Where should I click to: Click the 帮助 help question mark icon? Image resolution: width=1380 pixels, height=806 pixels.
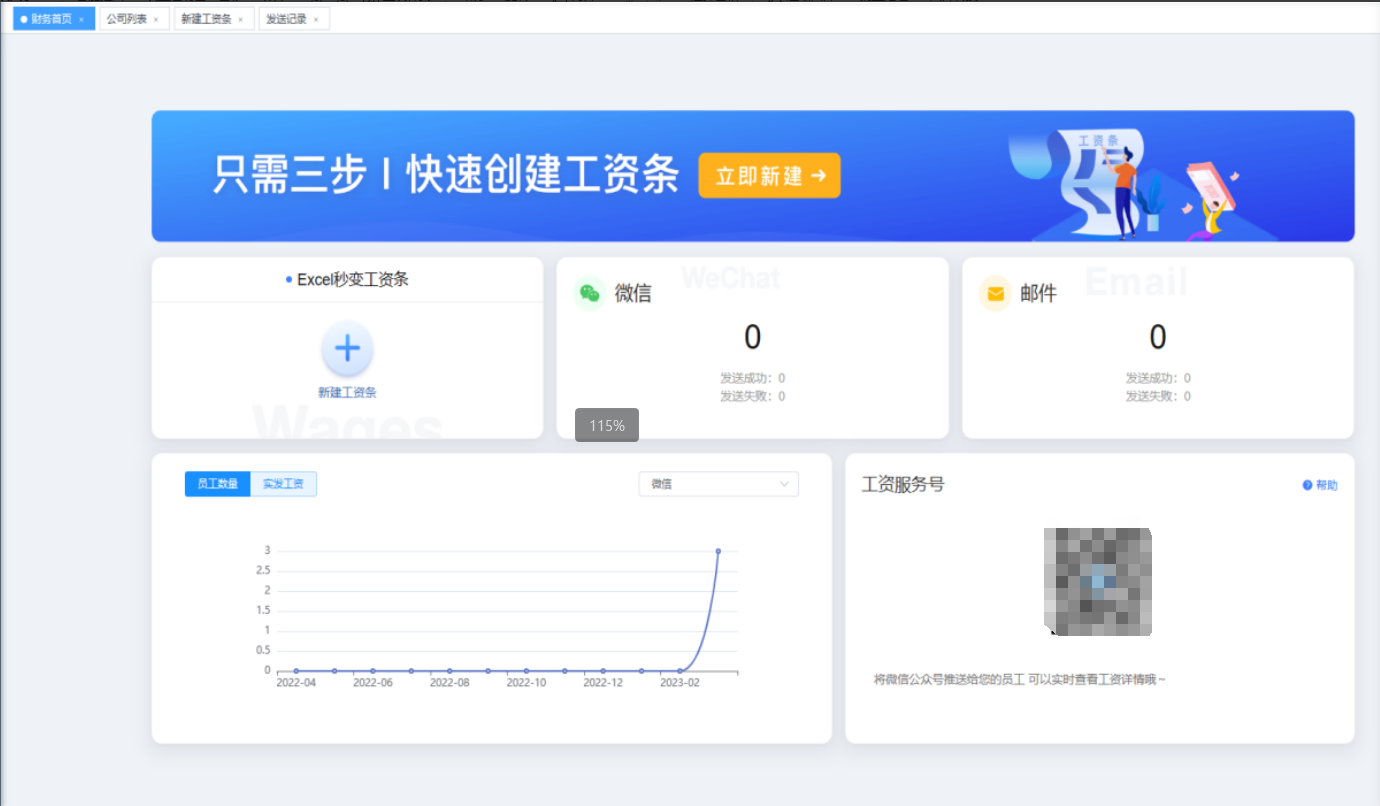pyautogui.click(x=1307, y=485)
